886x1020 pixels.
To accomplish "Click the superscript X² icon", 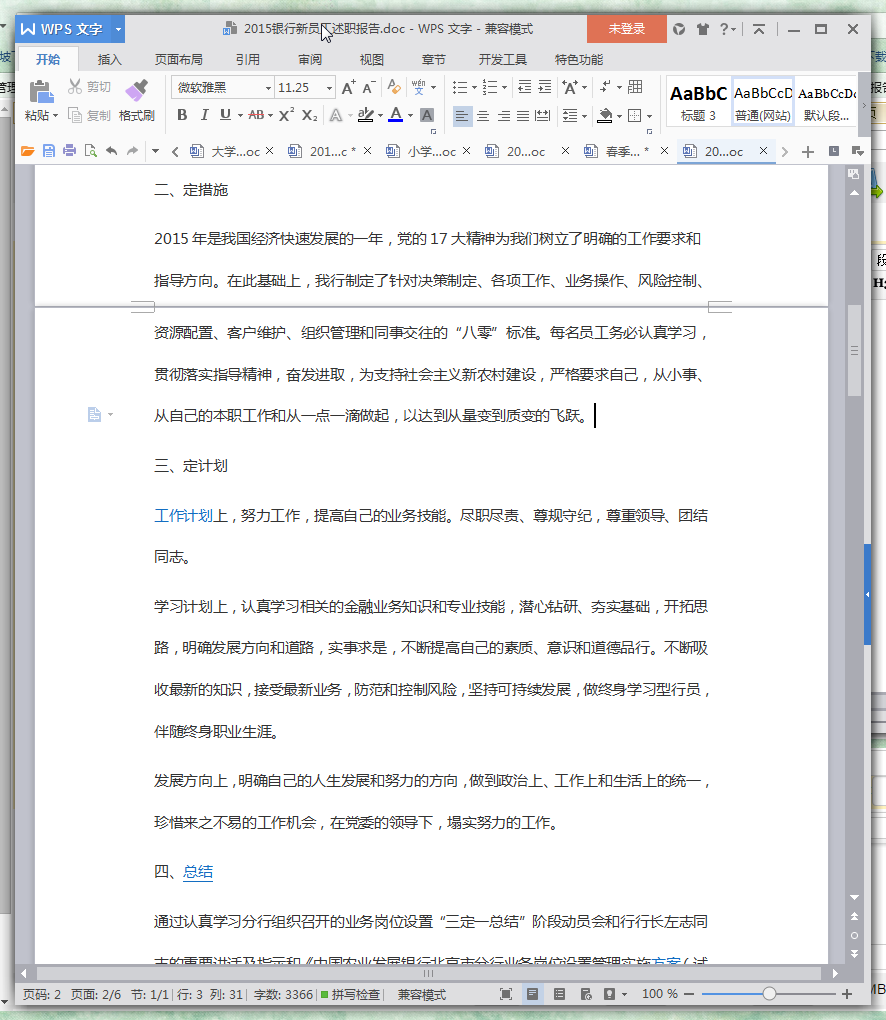I will 286,114.
